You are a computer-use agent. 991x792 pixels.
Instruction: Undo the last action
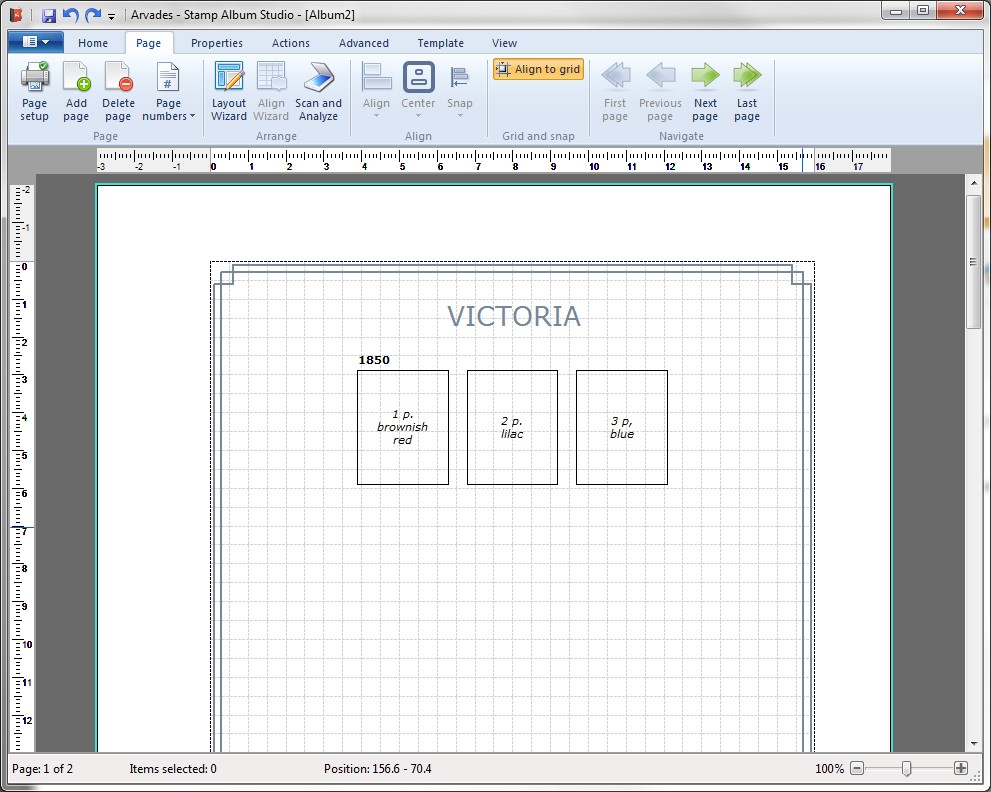coord(71,15)
